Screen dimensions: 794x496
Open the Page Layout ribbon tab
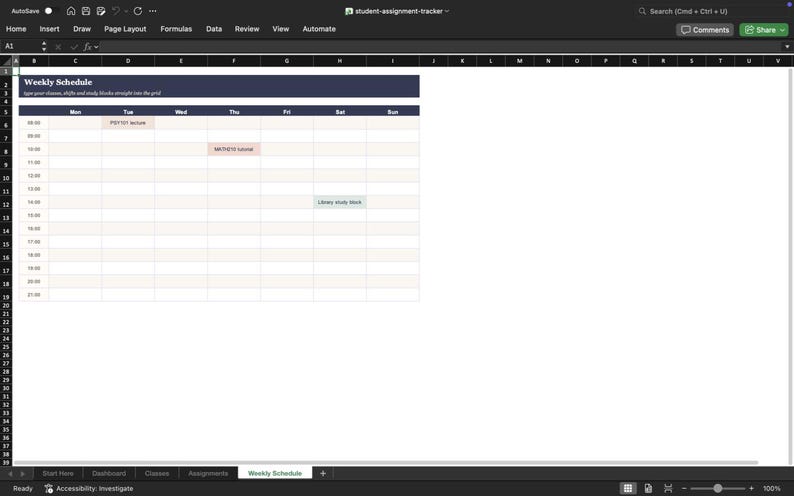125,29
